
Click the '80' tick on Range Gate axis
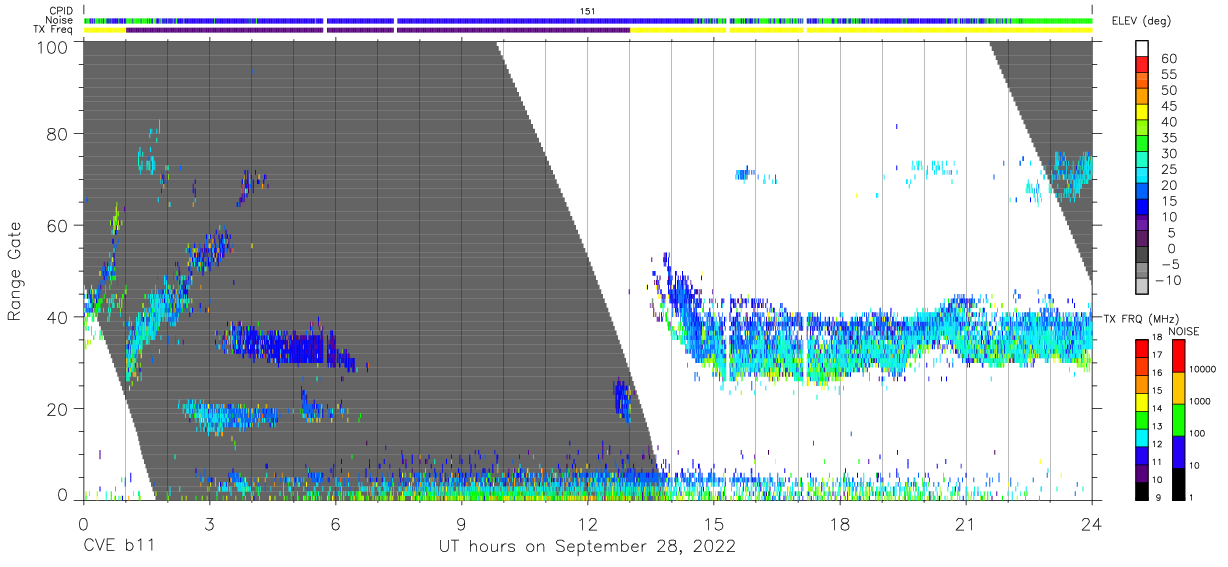click(57, 135)
